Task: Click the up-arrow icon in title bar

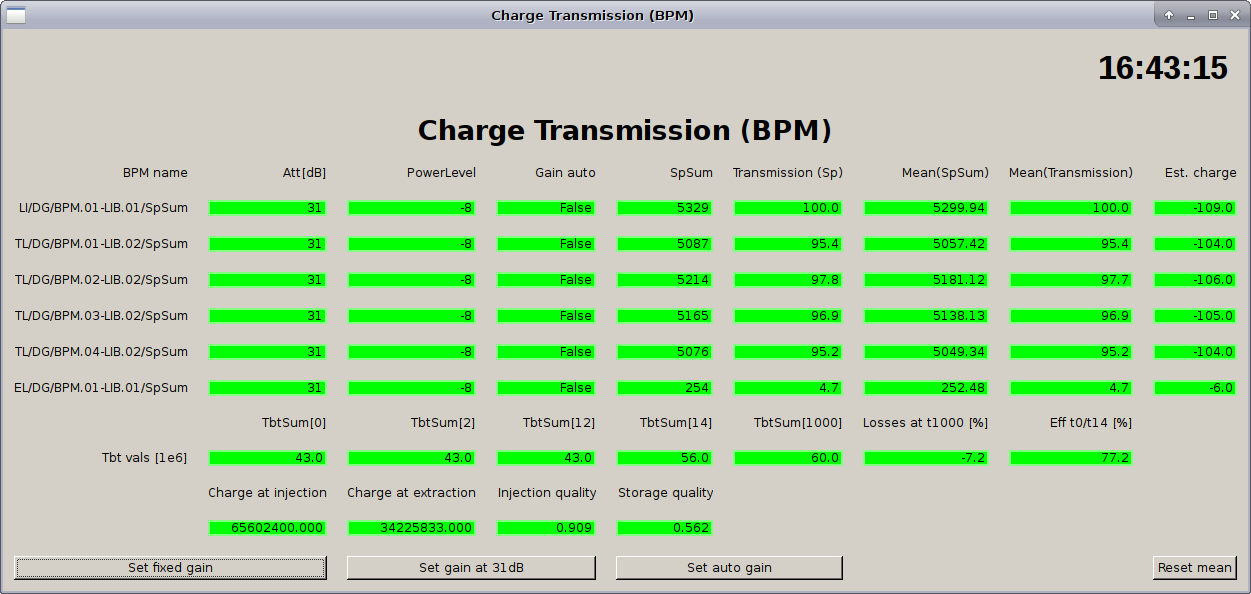Action: [1169, 15]
